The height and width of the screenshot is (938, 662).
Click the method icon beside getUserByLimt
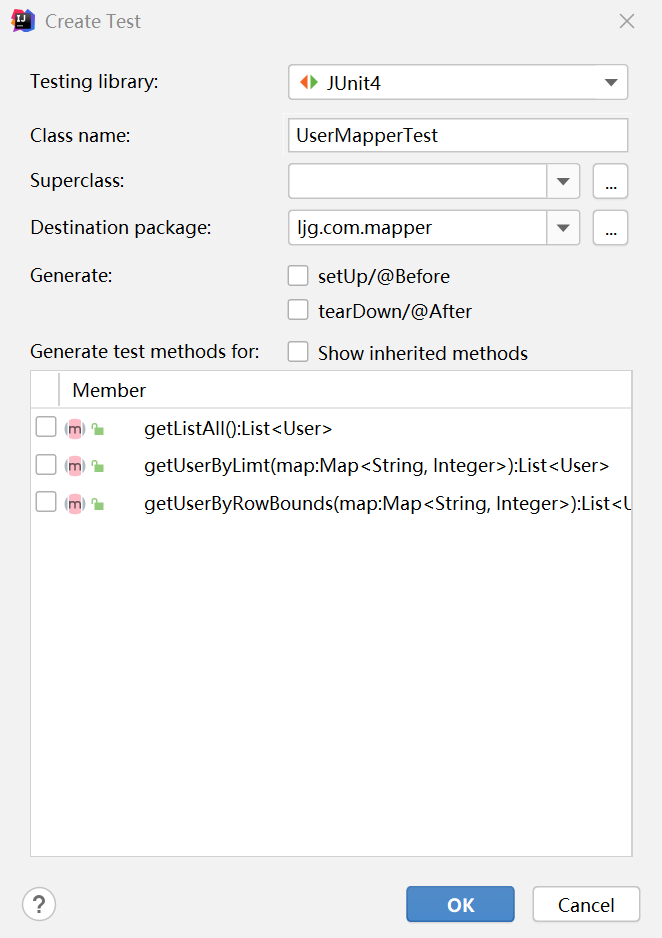75,466
